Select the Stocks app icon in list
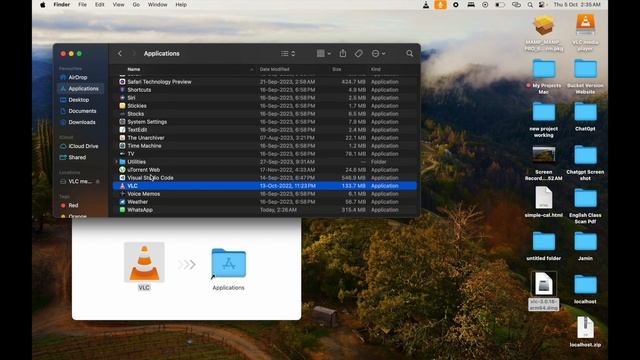The height and width of the screenshot is (360, 640). 122,114
